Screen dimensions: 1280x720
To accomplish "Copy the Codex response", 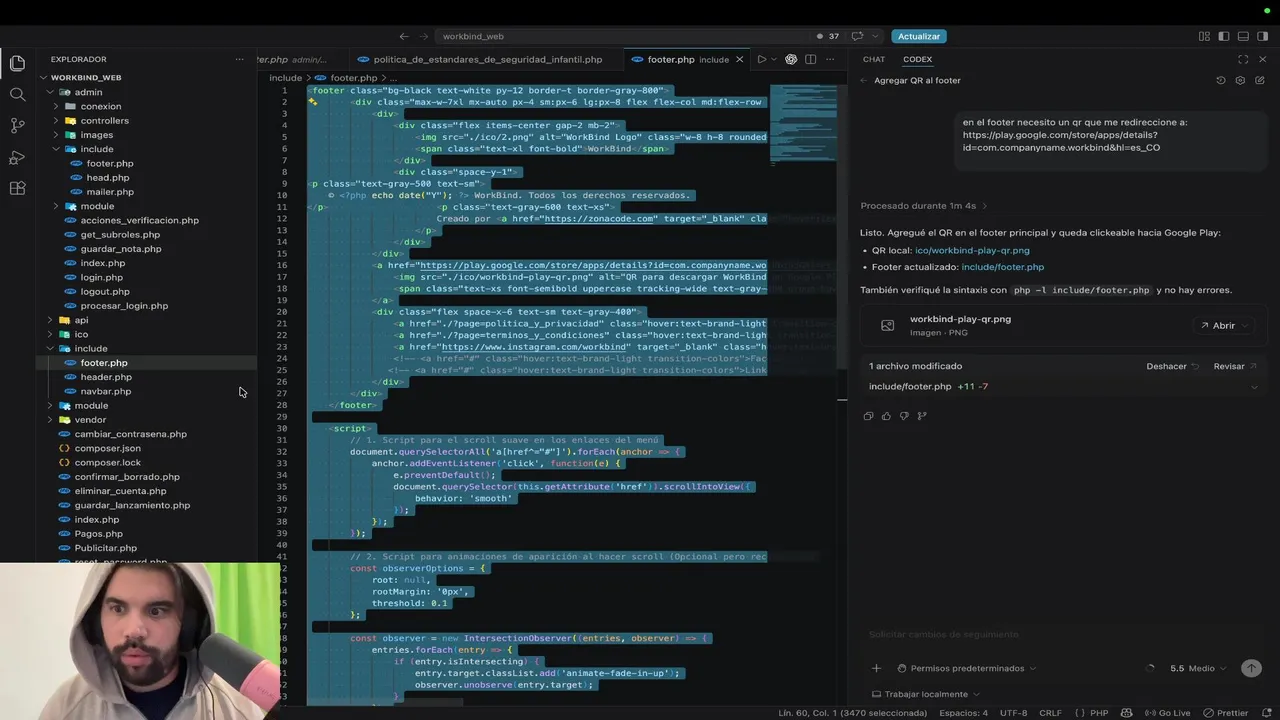I will tap(867, 416).
